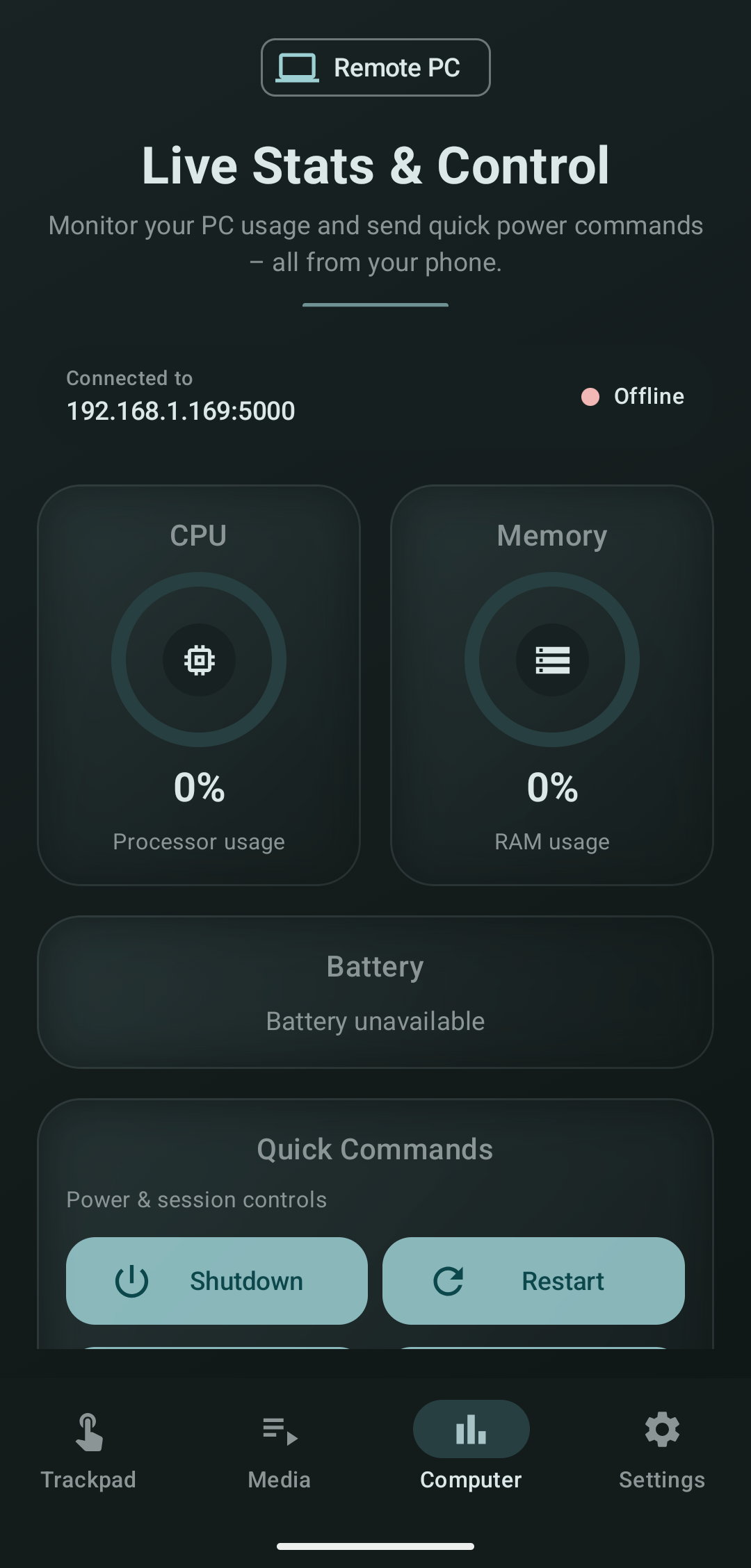Tap the Offline status indicator dot
Screen dimensions: 751x1568
point(590,397)
